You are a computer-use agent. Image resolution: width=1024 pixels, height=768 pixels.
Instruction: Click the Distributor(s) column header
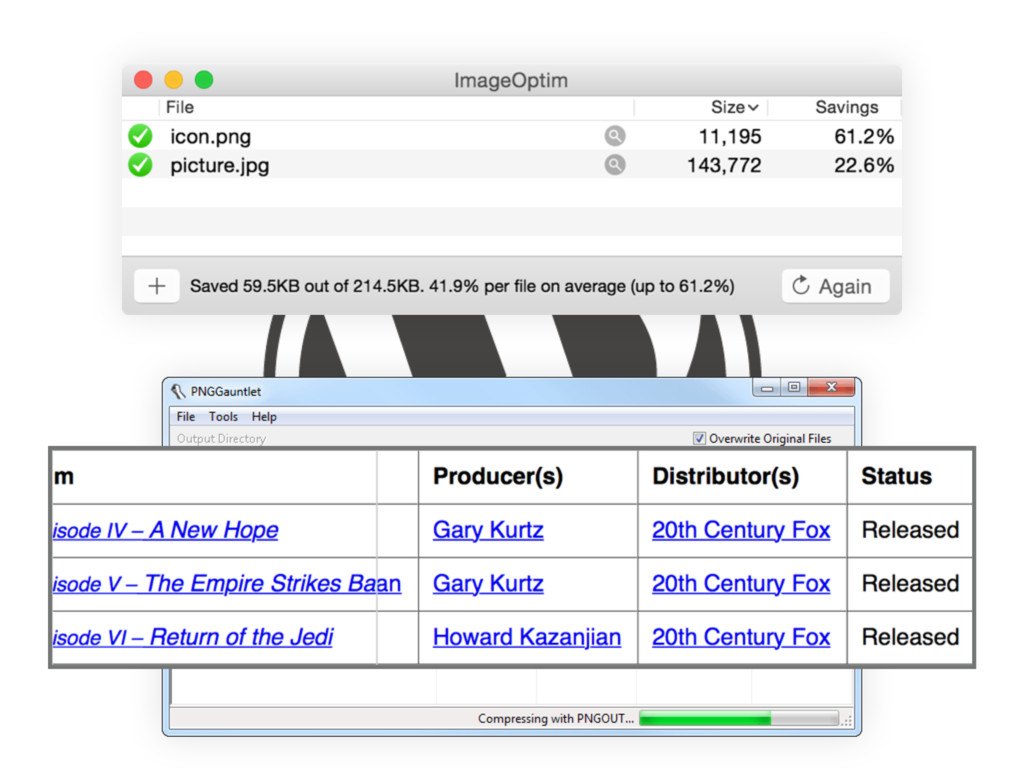[x=725, y=476]
